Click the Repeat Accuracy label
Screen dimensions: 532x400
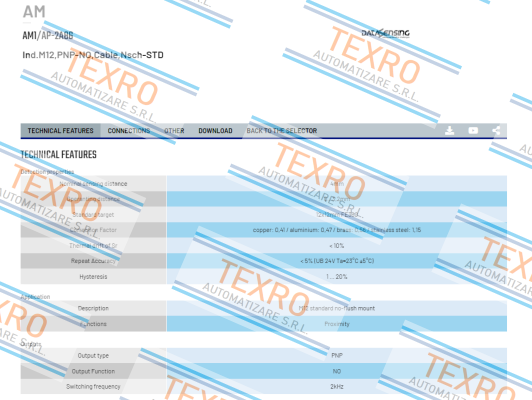click(93, 261)
